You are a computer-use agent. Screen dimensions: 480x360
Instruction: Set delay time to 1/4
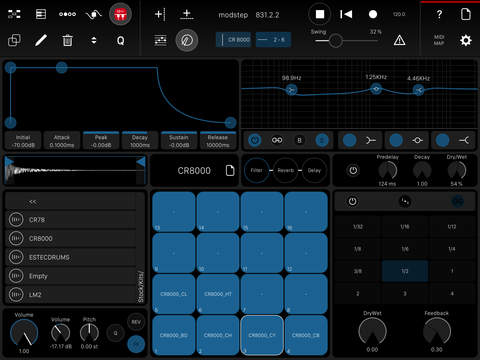click(x=452, y=249)
